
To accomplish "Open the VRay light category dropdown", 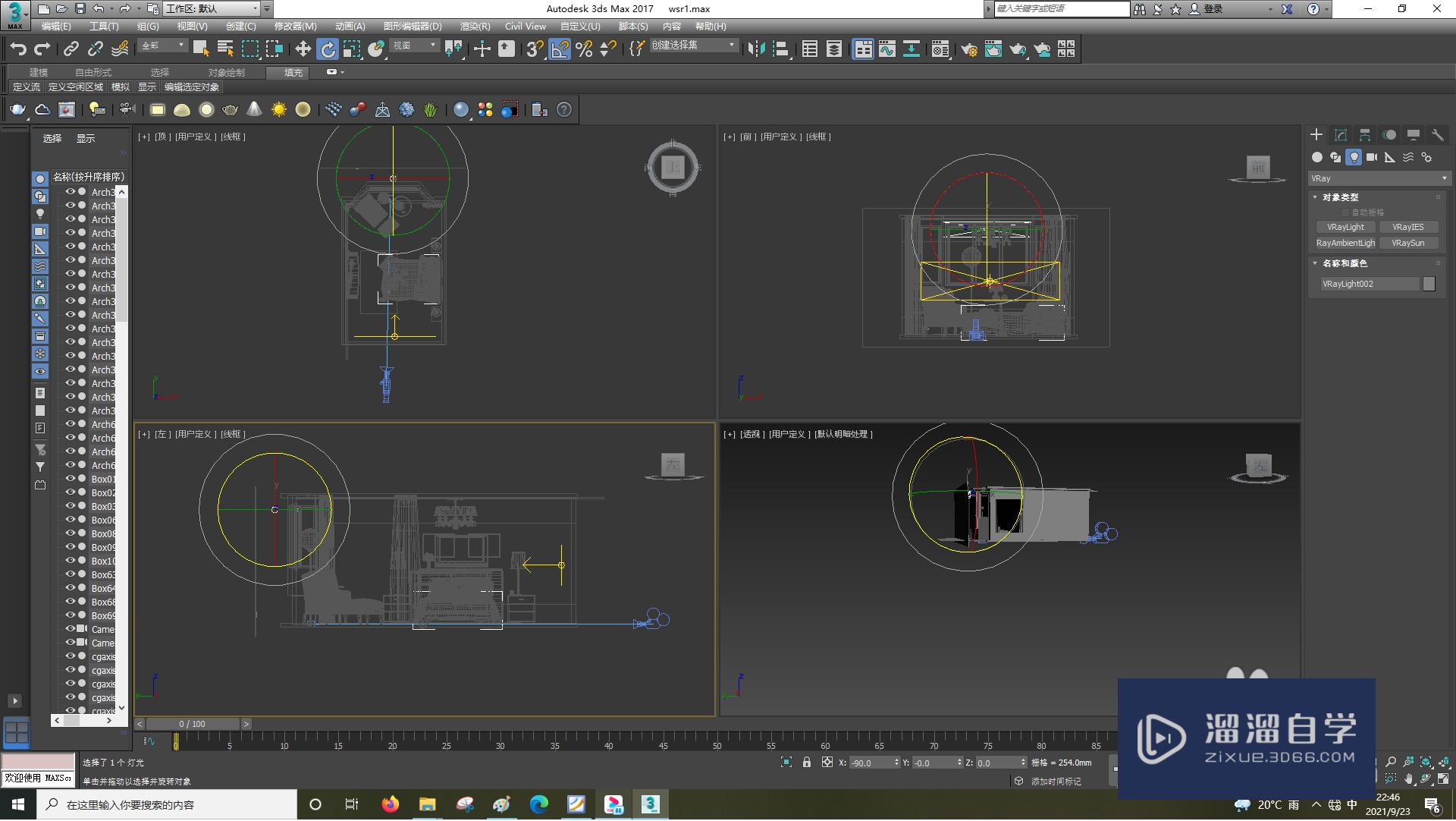I will coord(1379,178).
